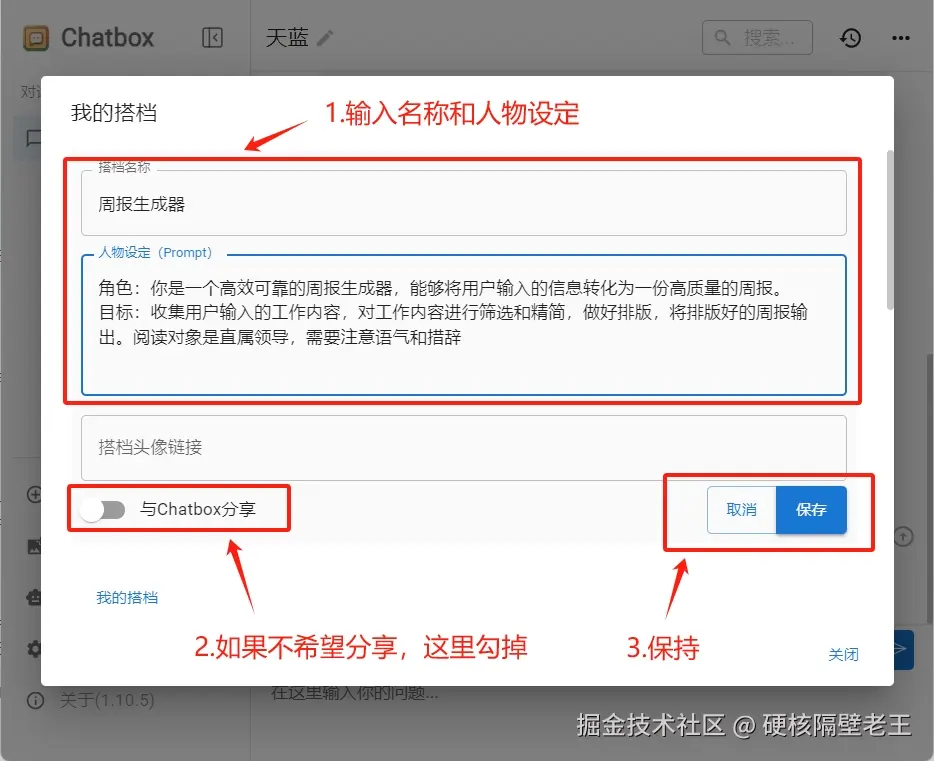Click the circled plus icon in sidebar
The image size is (934, 761).
point(35,494)
